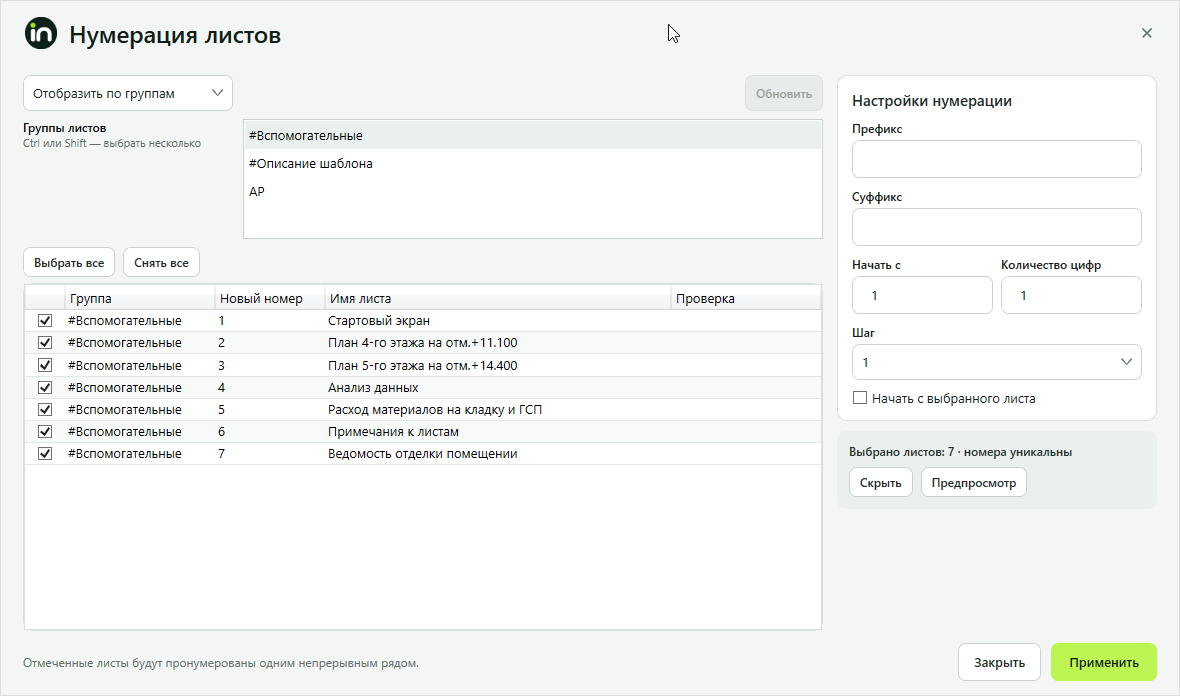The height and width of the screenshot is (696, 1180).
Task: Enable Начать с выбранного листа checkbox
Action: (x=859, y=398)
